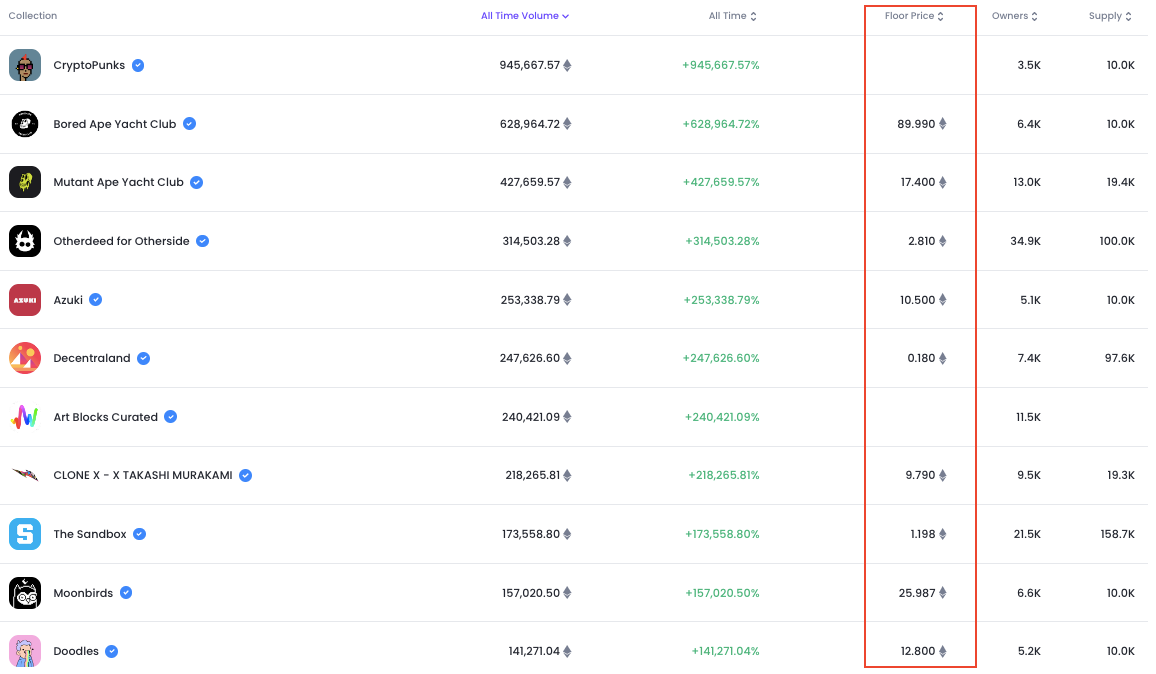Open the Mutant Ape Yacht Club avatar
Image resolution: width=1156 pixels, height=674 pixels.
(24, 182)
